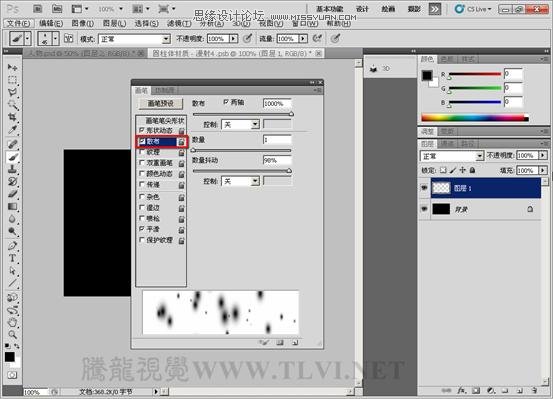Select the Move tool

(12, 67)
